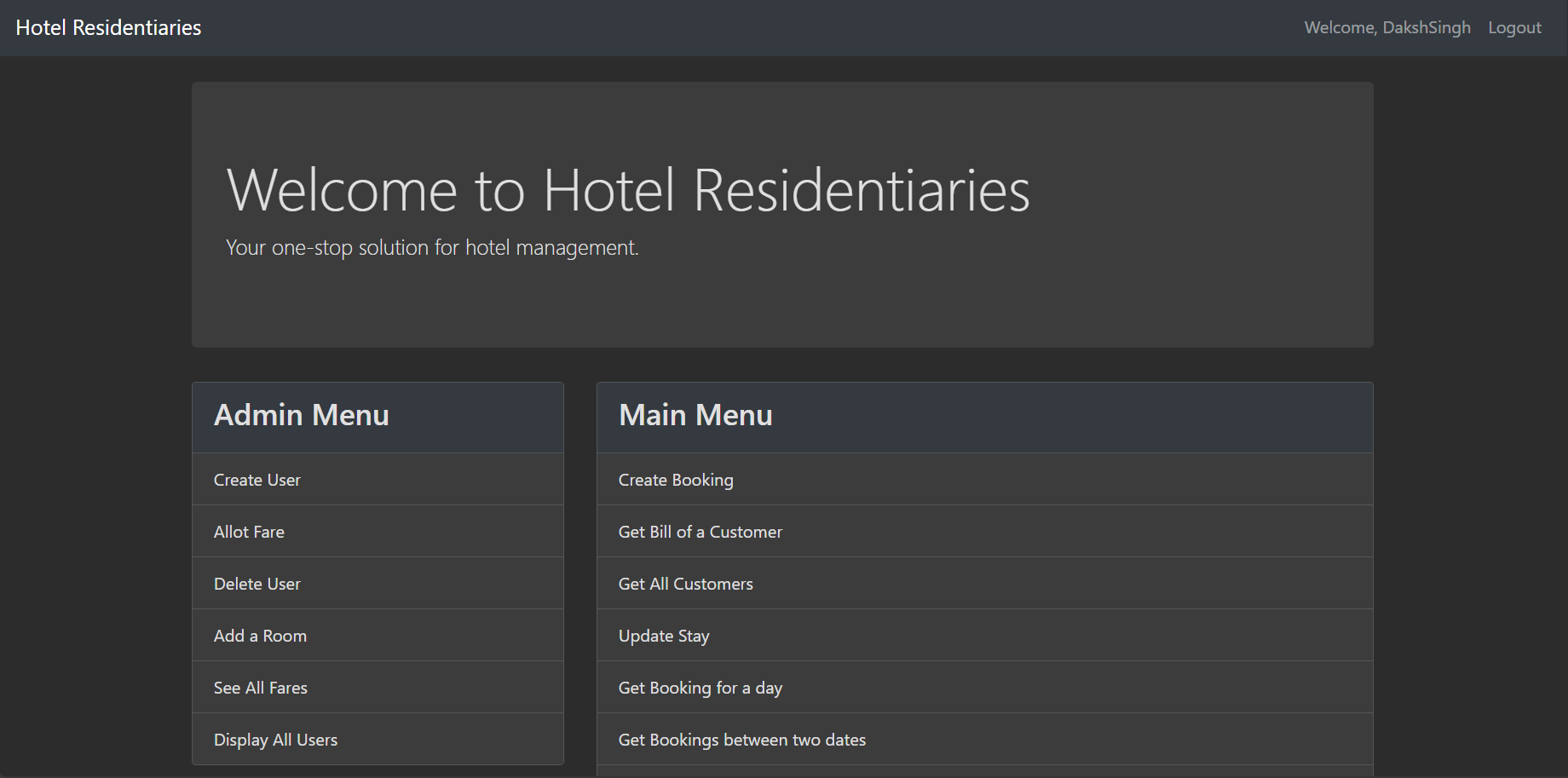Click the Admin Menu panel header
The image size is (1568, 778).
[x=302, y=416]
